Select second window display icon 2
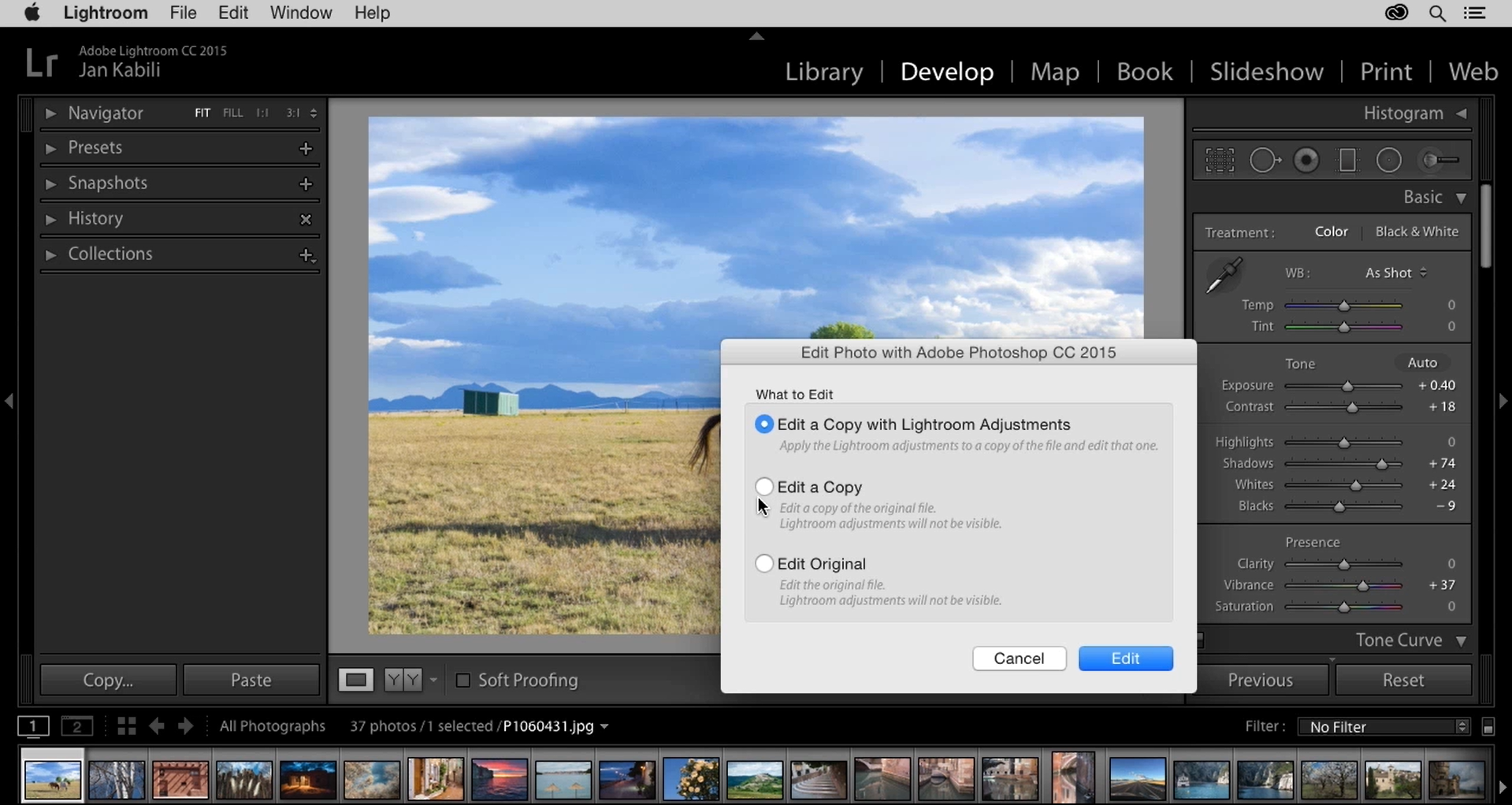Viewport: 1512px width, 805px height. tap(77, 726)
